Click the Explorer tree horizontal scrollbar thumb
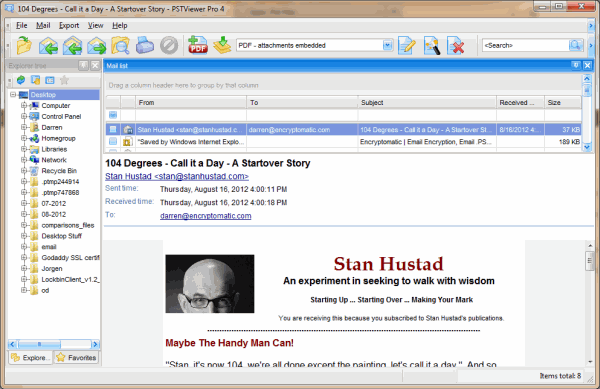Screen dimensions: 600x389 tap(39, 344)
